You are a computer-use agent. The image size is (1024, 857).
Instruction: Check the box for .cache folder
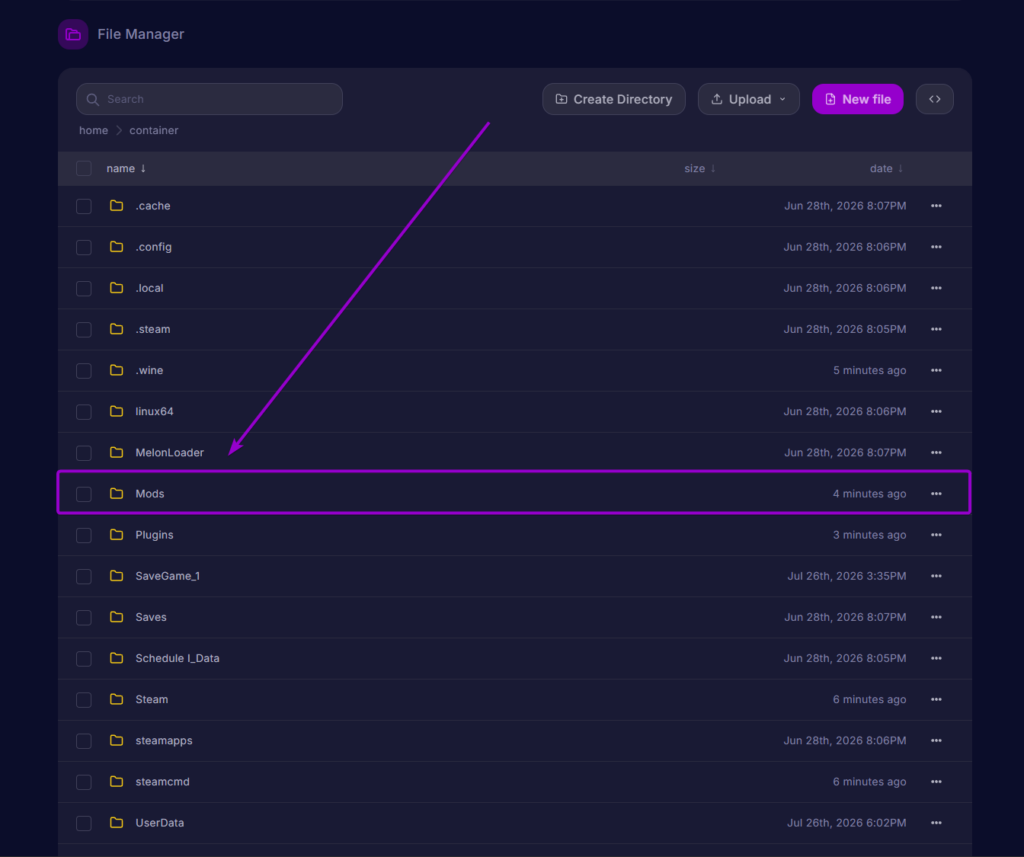(84, 206)
